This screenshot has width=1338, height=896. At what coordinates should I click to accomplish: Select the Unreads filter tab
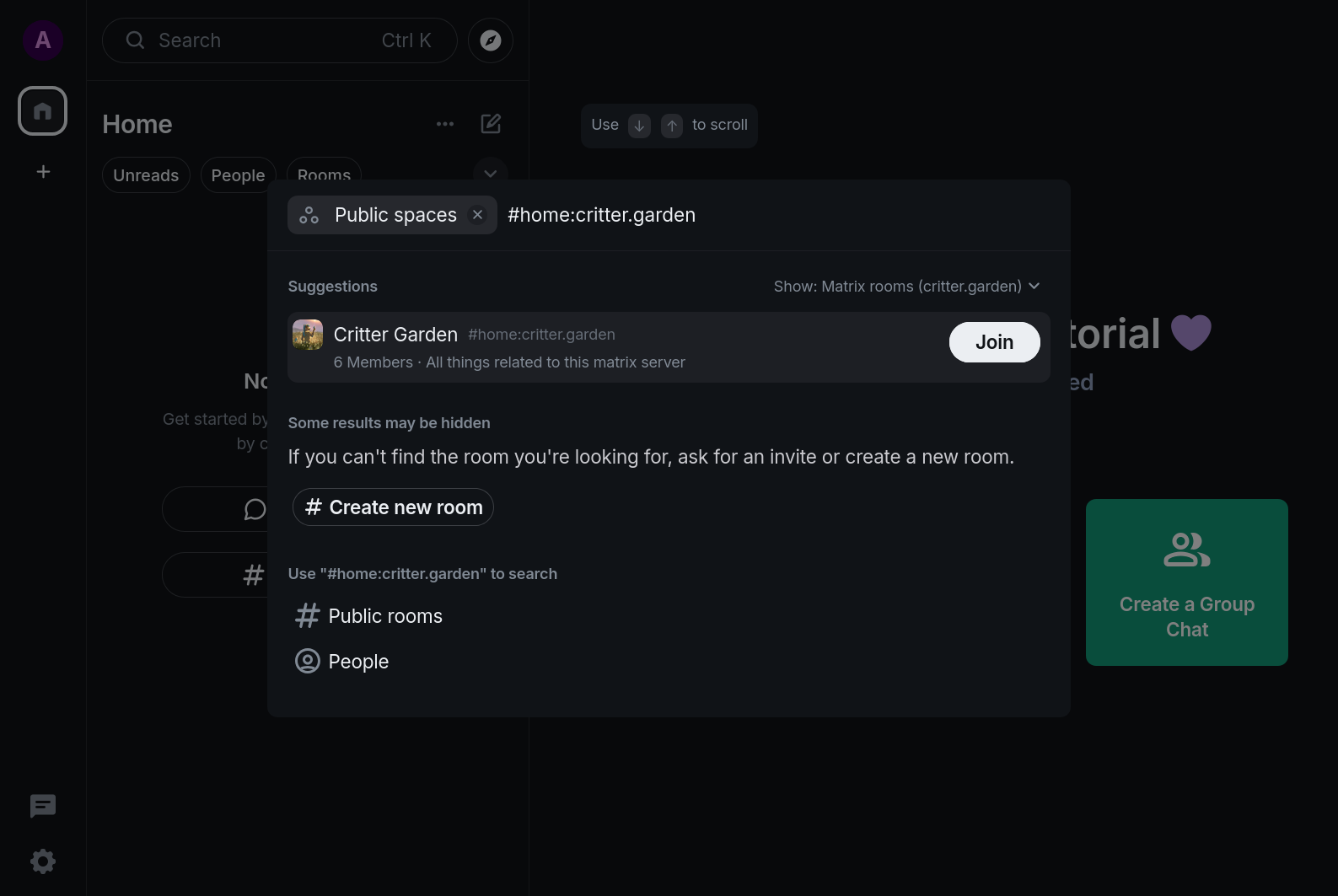[146, 175]
